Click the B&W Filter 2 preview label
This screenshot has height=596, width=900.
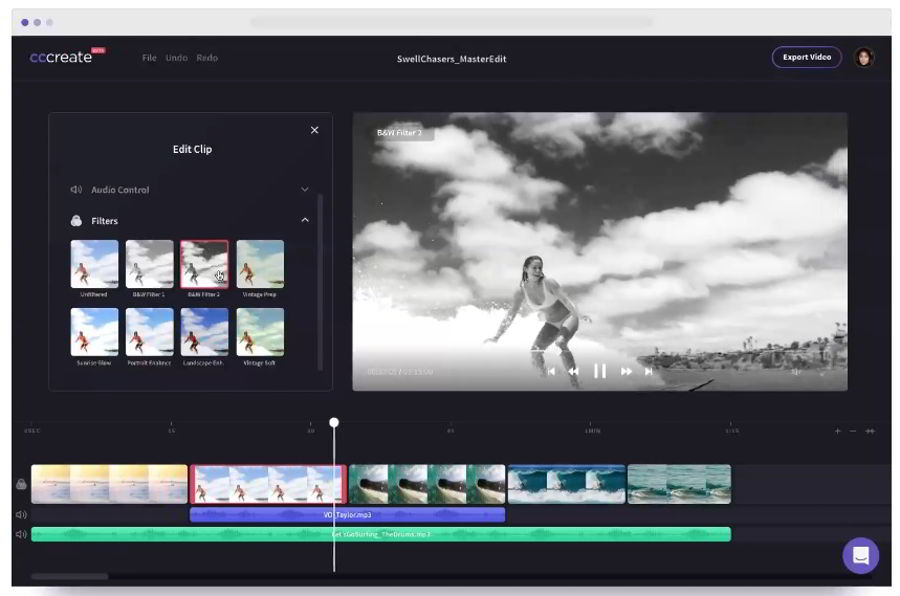[399, 133]
